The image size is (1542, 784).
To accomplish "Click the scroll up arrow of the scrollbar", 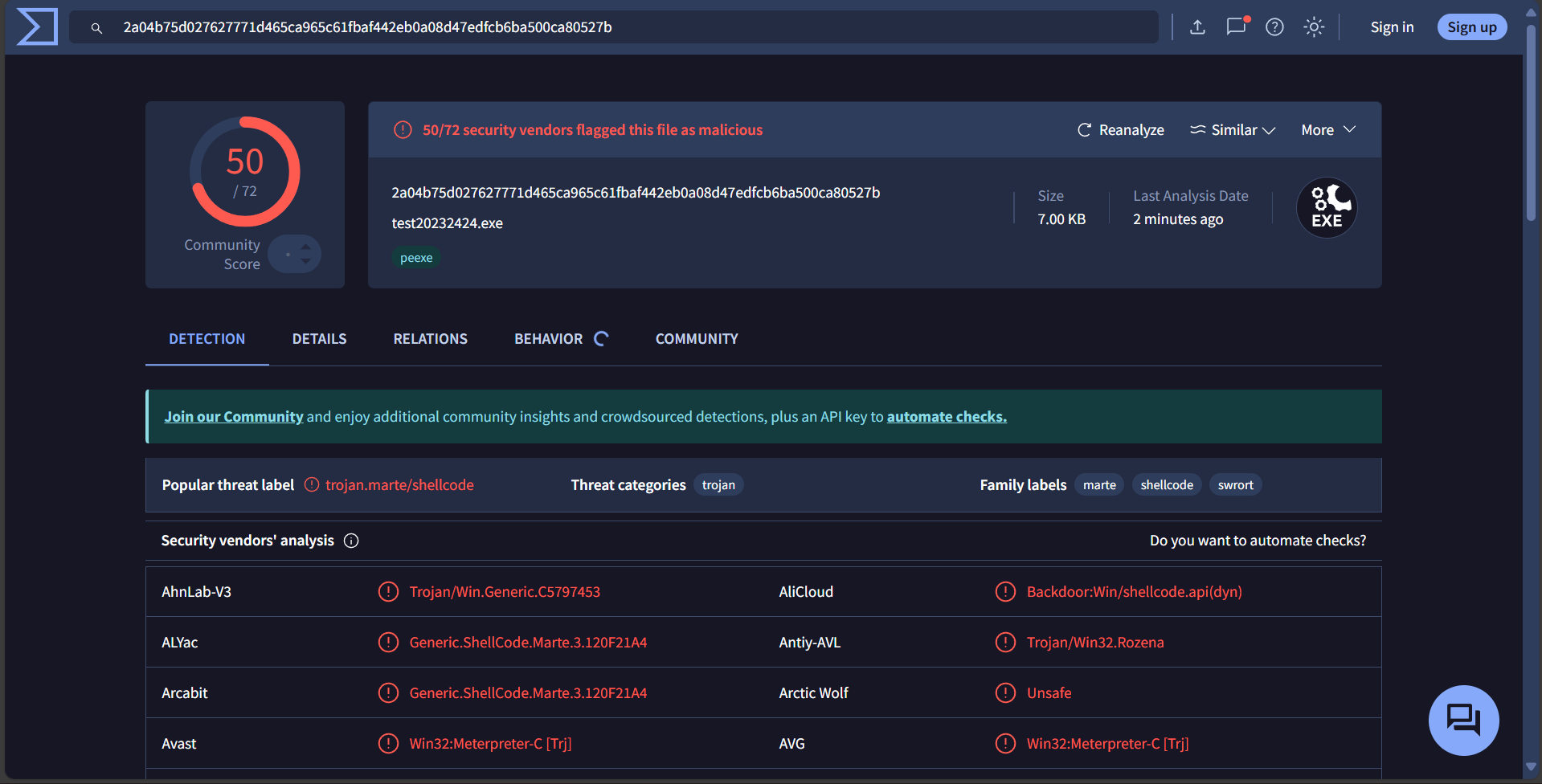I will [1532, 12].
